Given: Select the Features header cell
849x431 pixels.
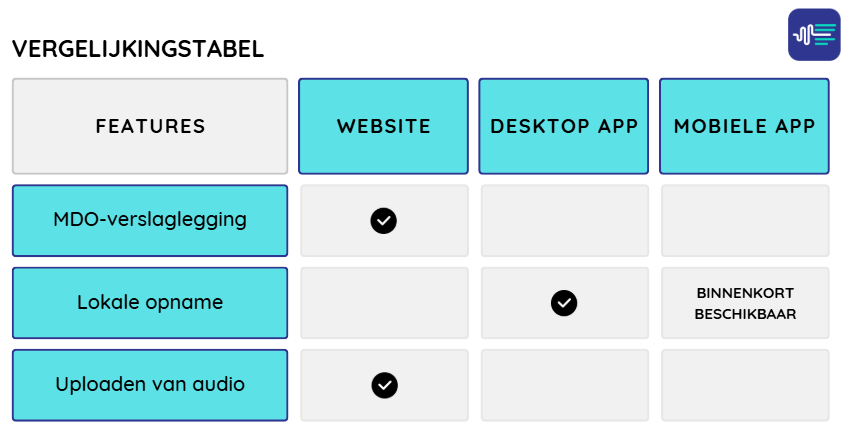Looking at the screenshot, I should click(x=150, y=126).
